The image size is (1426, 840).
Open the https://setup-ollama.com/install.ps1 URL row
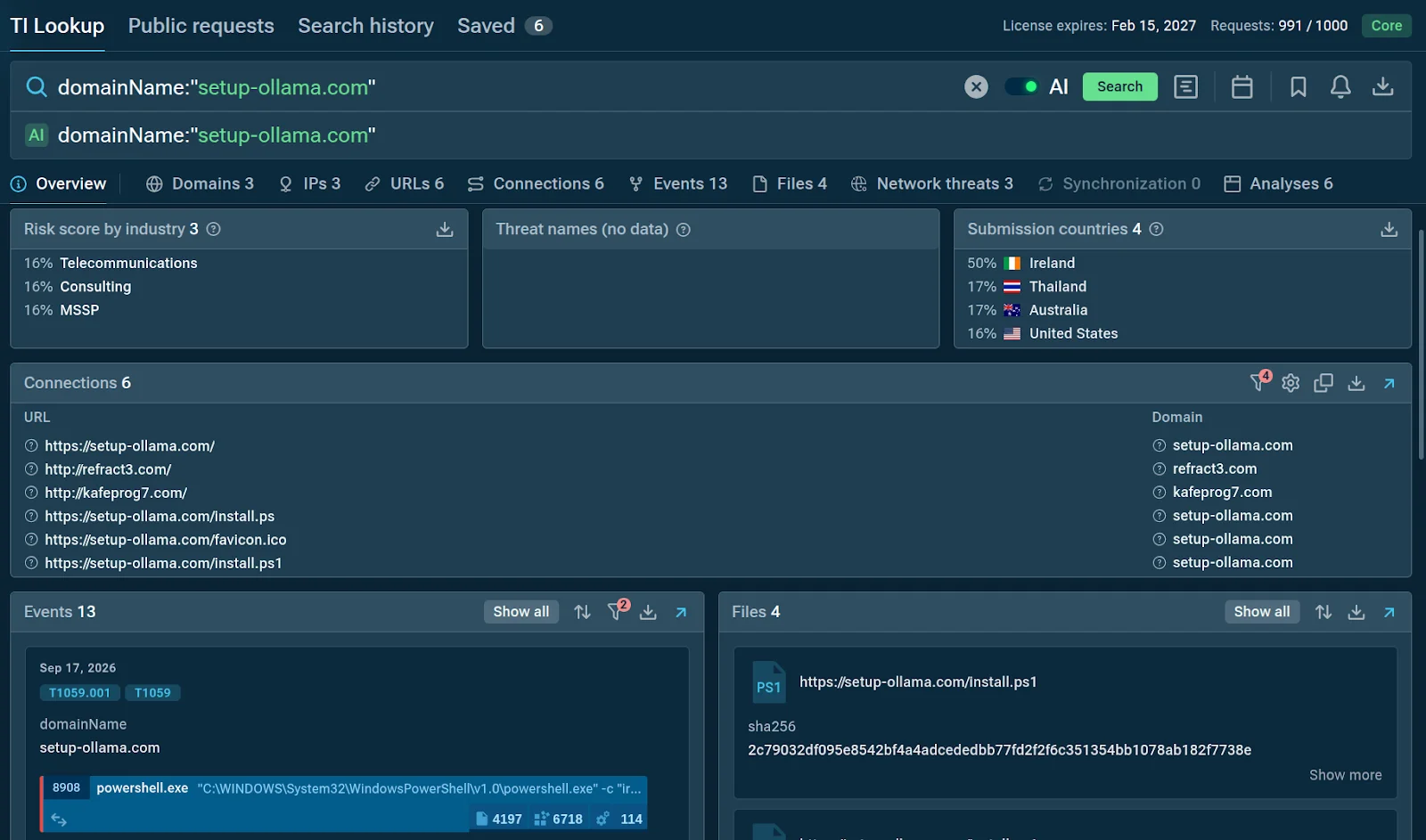click(x=163, y=563)
